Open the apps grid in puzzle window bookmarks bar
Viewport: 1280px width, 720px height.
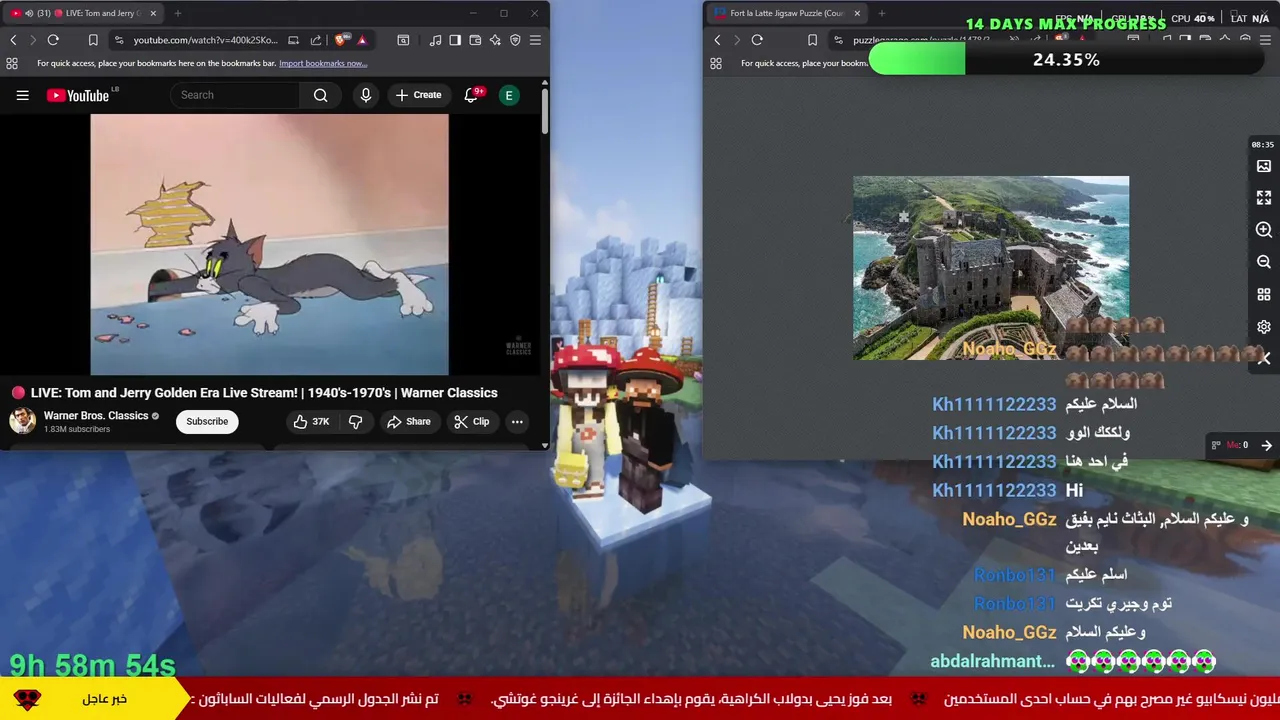click(716, 63)
